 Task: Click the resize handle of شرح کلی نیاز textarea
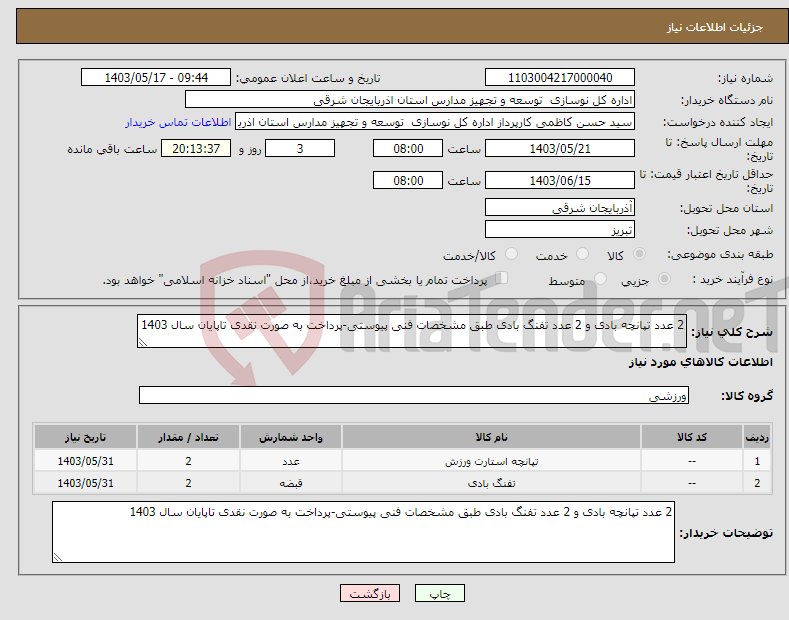click(143, 342)
